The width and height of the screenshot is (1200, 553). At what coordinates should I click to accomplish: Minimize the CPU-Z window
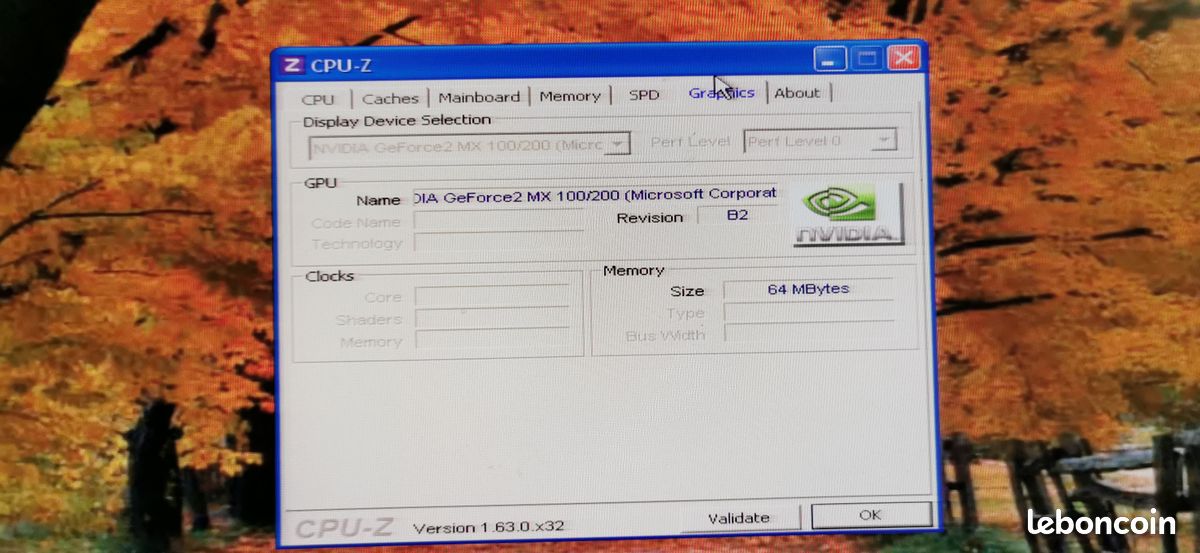[x=830, y=59]
